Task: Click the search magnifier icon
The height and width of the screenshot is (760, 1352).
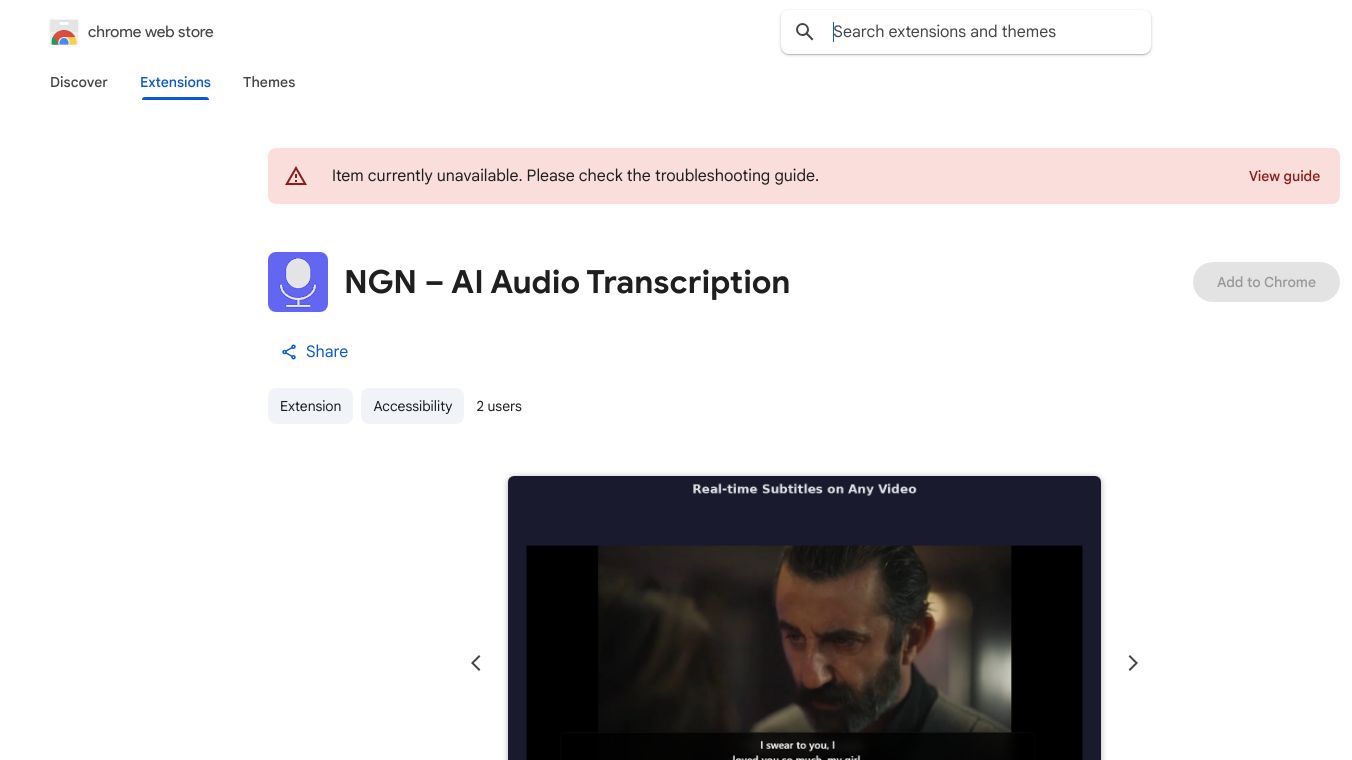Action: pyautogui.click(x=805, y=31)
